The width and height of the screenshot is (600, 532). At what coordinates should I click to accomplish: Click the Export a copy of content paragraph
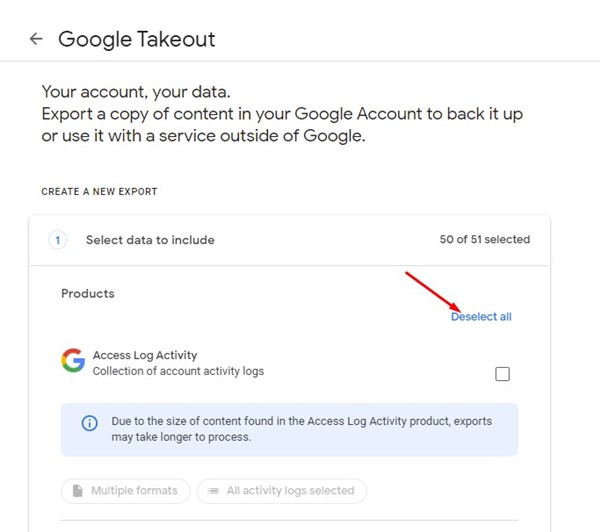282,125
